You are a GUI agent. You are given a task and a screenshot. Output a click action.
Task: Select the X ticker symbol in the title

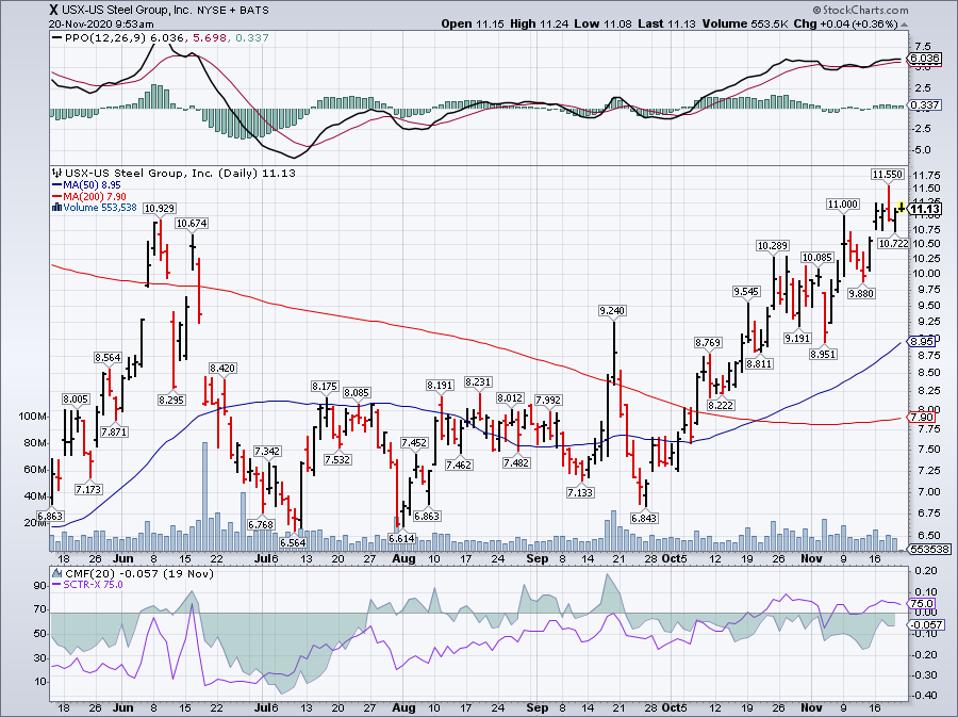pyautogui.click(x=54, y=10)
